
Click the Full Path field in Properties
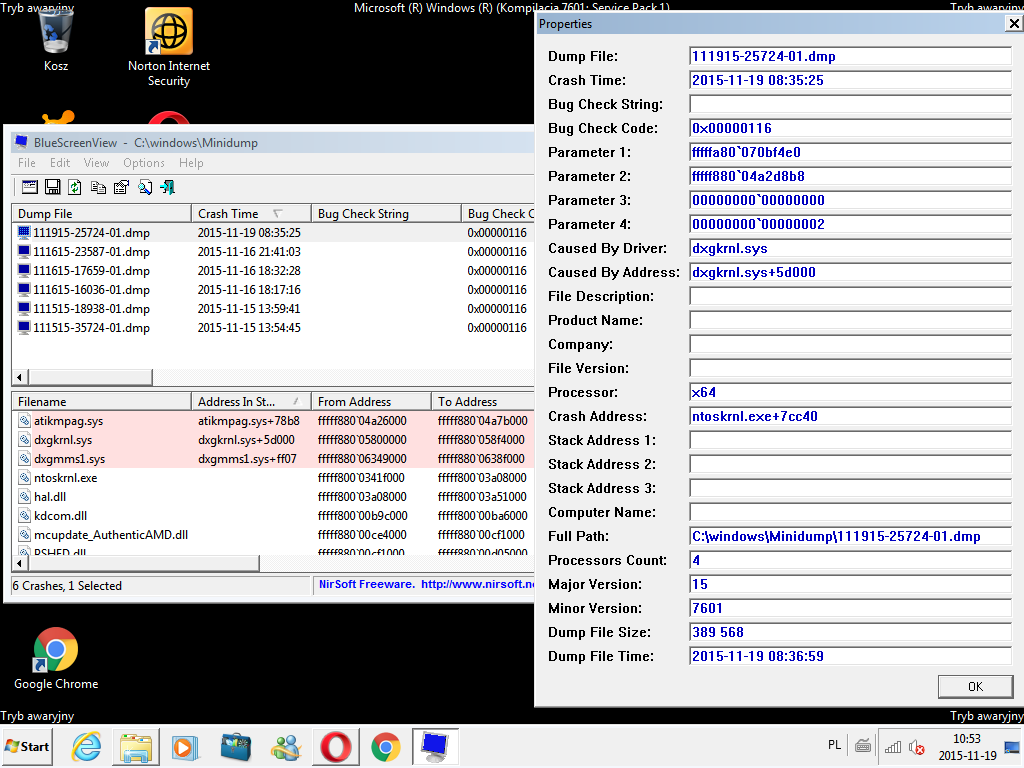click(x=850, y=536)
